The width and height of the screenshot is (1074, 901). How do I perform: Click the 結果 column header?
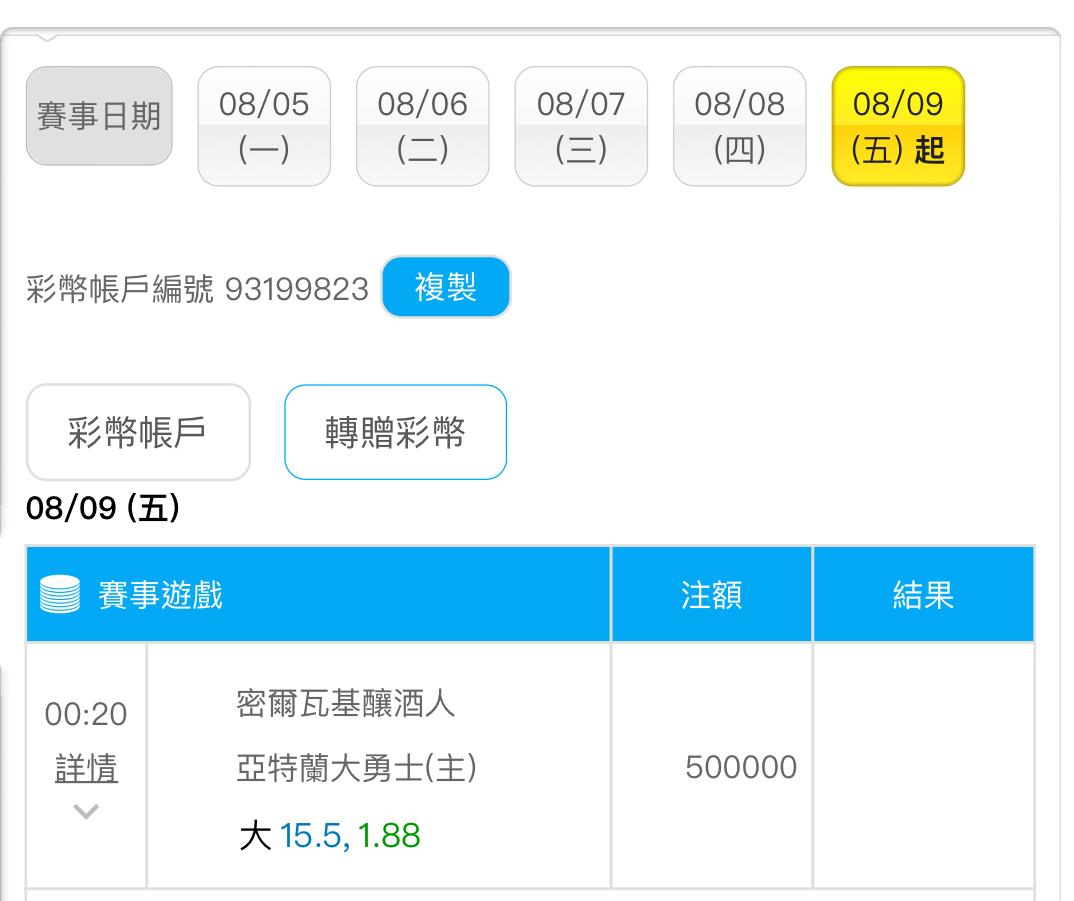(923, 595)
